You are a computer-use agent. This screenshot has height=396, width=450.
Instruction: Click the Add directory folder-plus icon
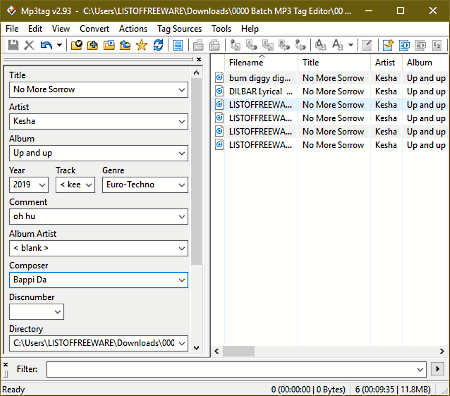point(92,45)
